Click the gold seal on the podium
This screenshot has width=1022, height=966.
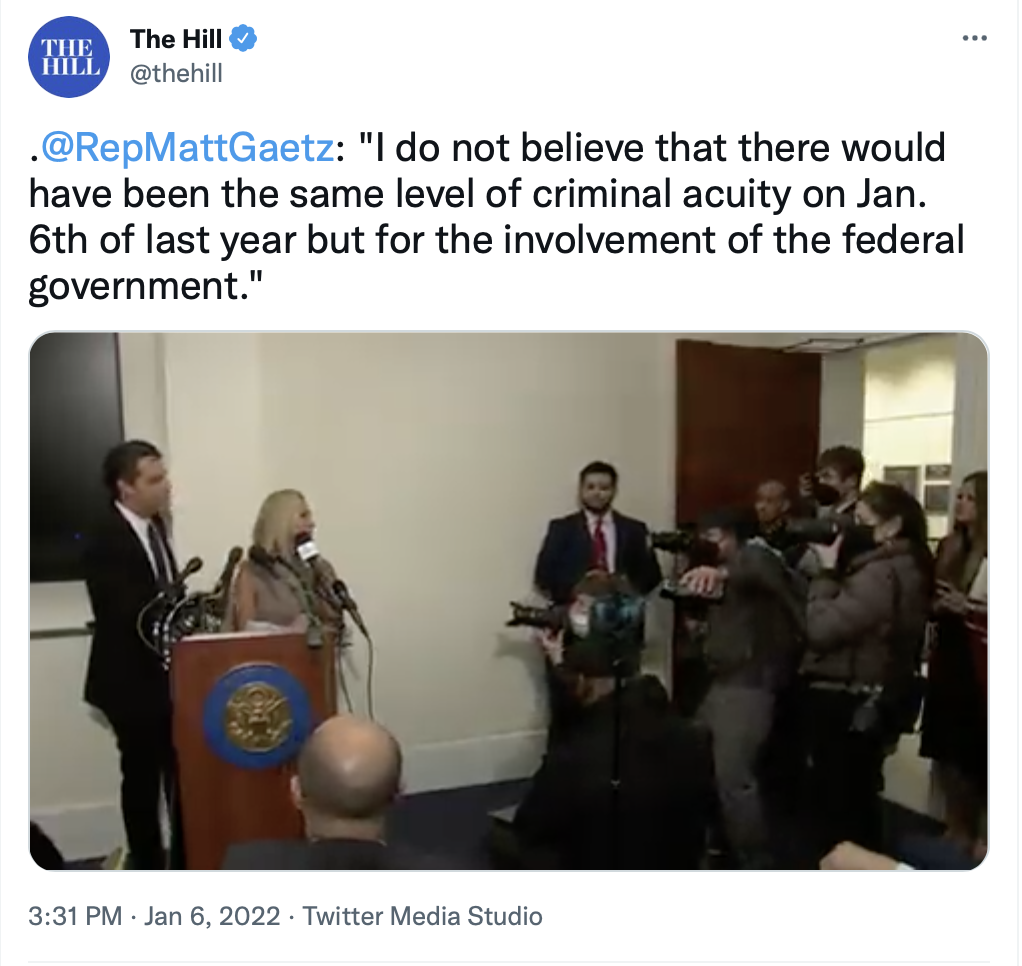pos(257,716)
